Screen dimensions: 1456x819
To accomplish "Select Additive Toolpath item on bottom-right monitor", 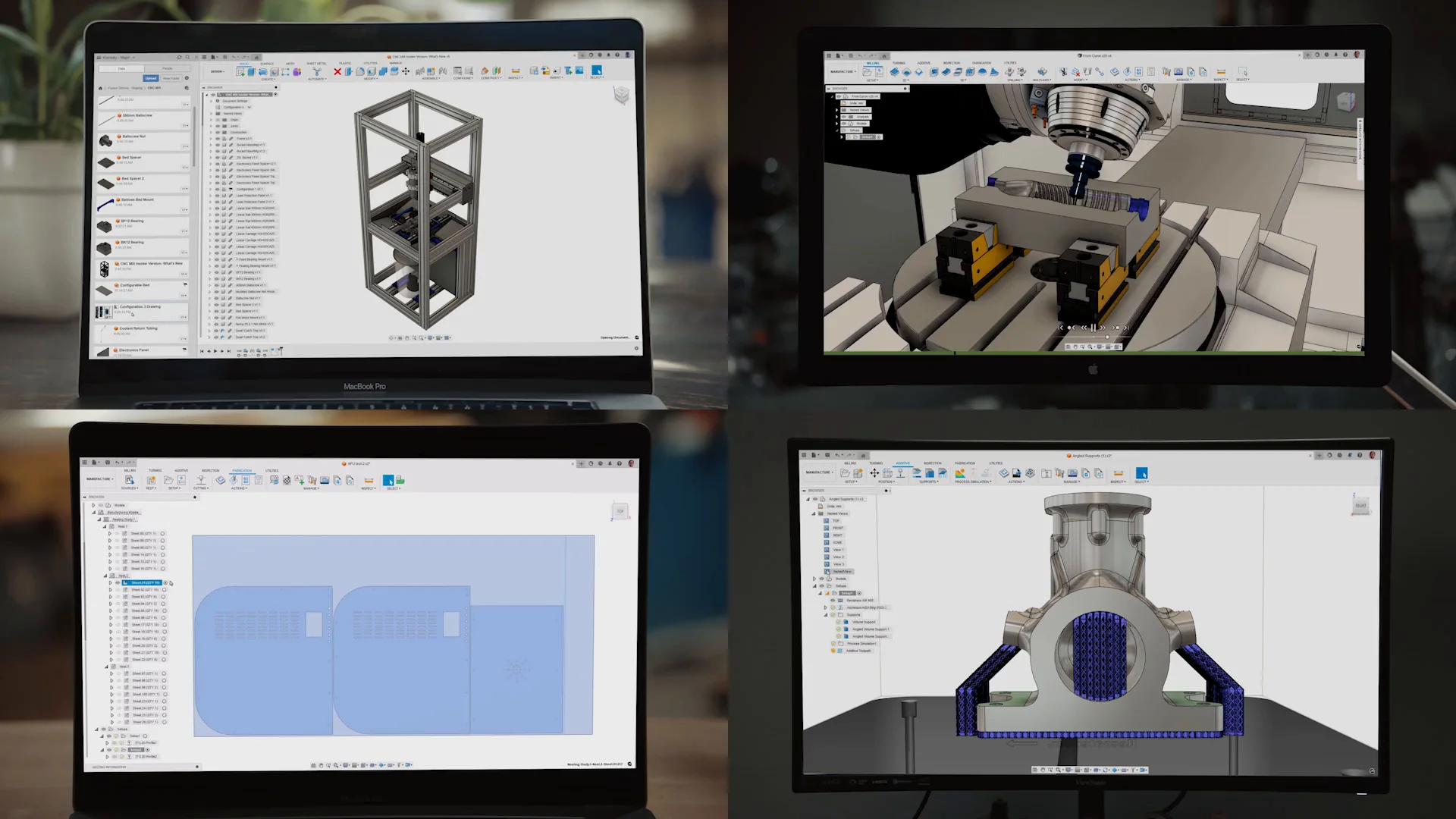I will [858, 651].
